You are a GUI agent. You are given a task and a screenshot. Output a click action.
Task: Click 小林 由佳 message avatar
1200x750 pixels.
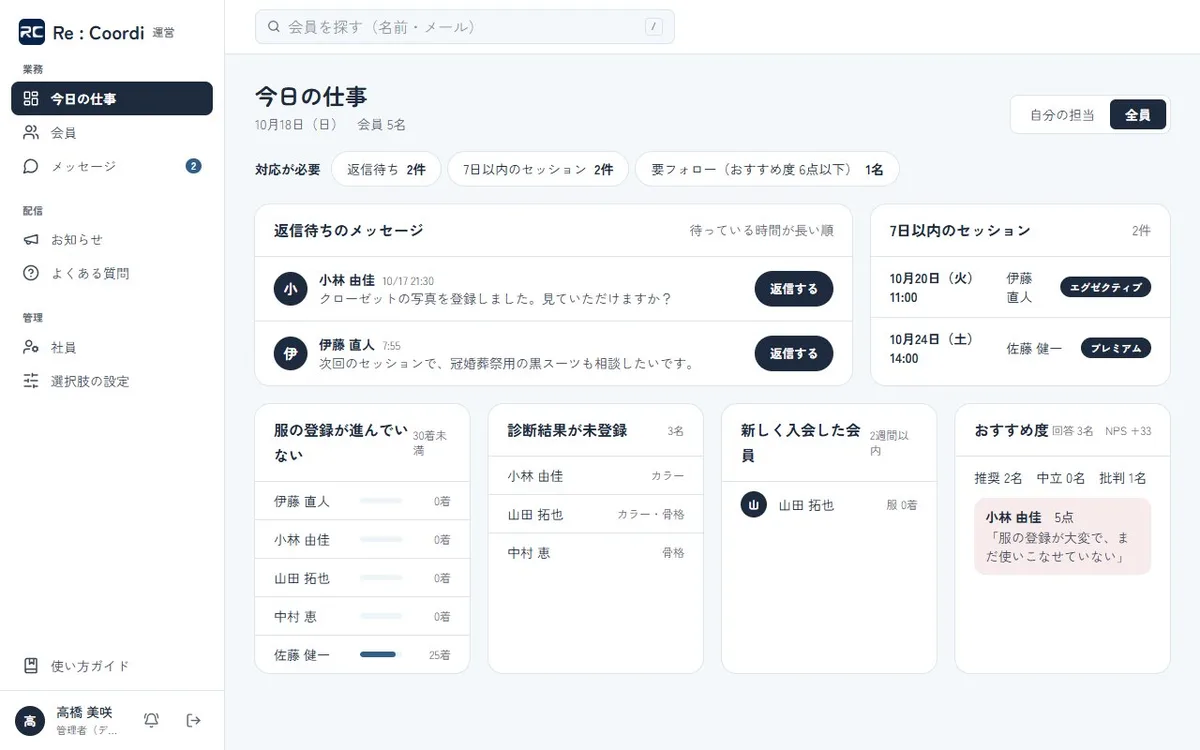click(290, 289)
